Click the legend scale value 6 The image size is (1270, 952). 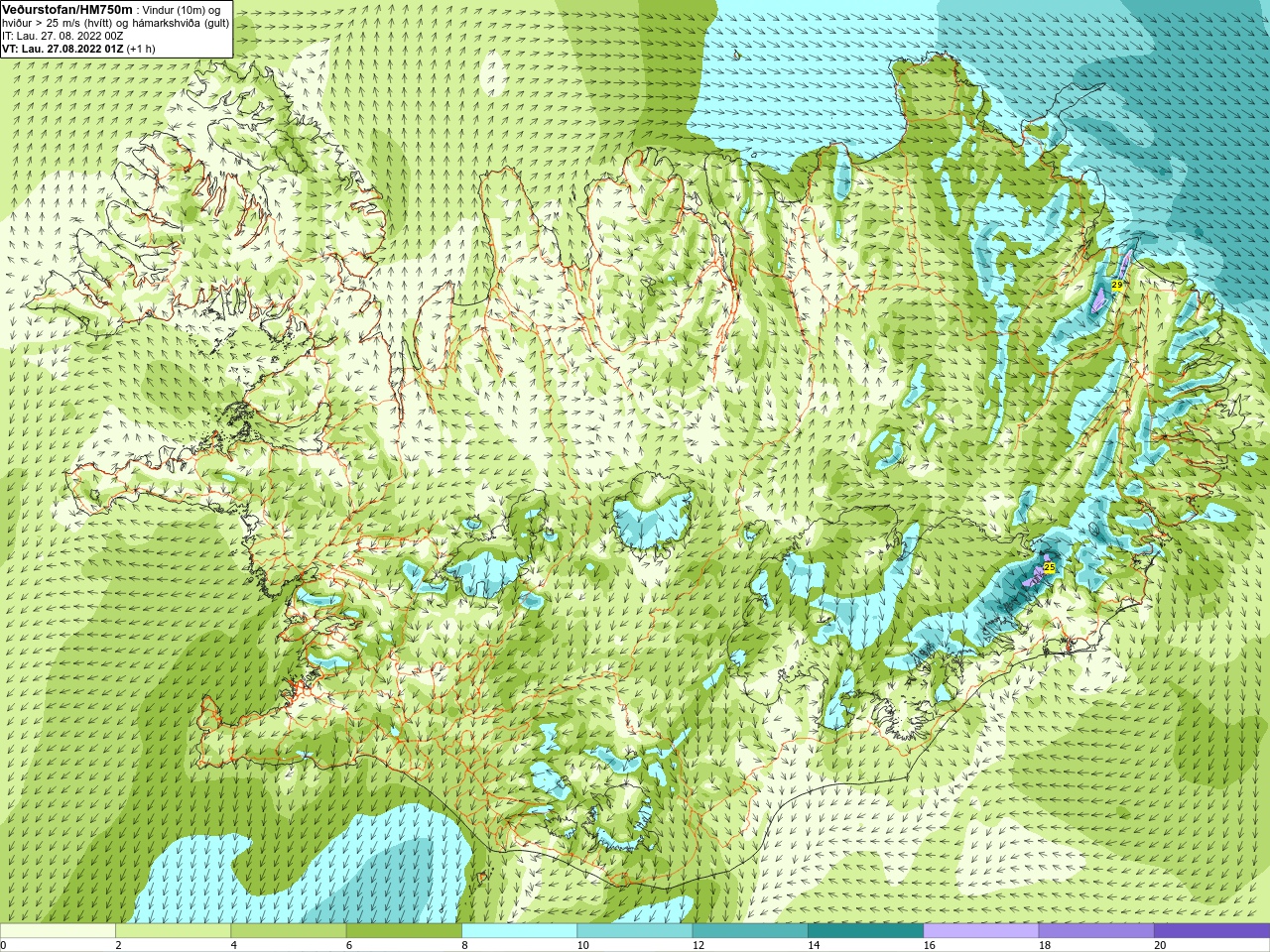pyautogui.click(x=349, y=945)
